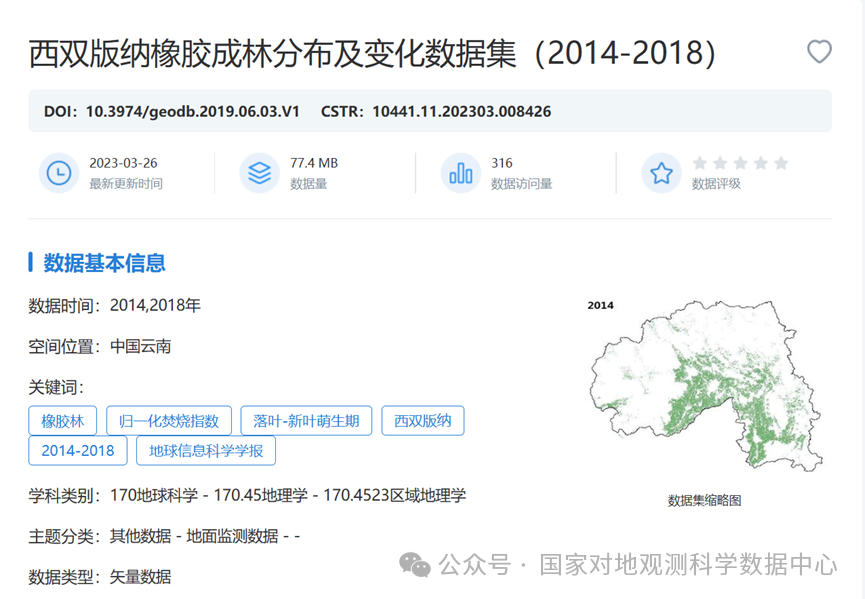Image resolution: width=865 pixels, height=599 pixels.
Task: Click the 2023-03-26 update date
Action: click(x=123, y=163)
